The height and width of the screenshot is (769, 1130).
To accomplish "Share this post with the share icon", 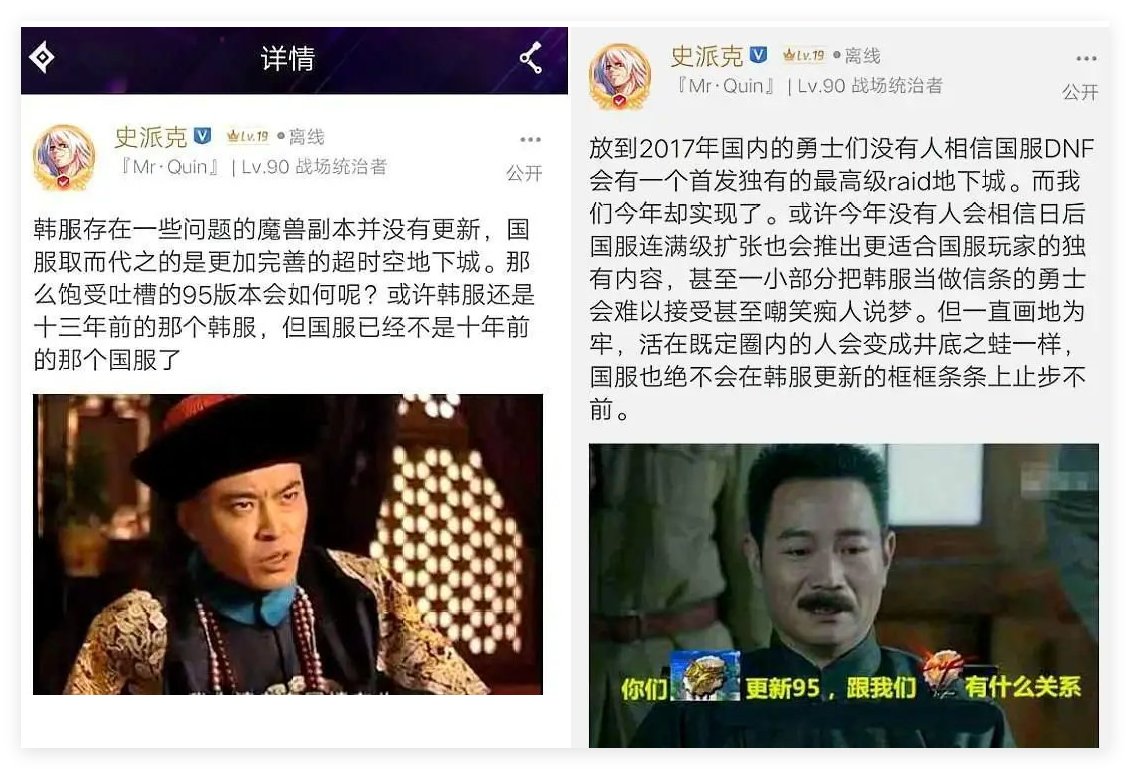I will [531, 58].
